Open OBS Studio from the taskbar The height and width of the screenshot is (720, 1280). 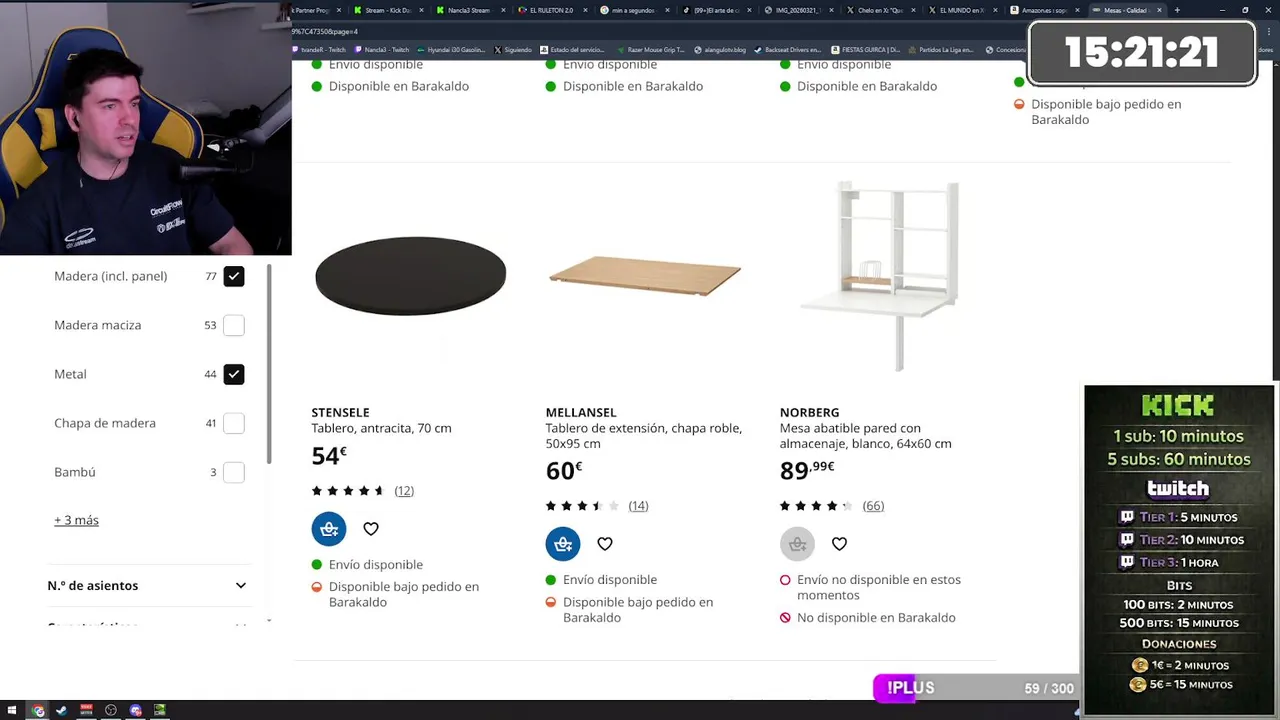(111, 710)
